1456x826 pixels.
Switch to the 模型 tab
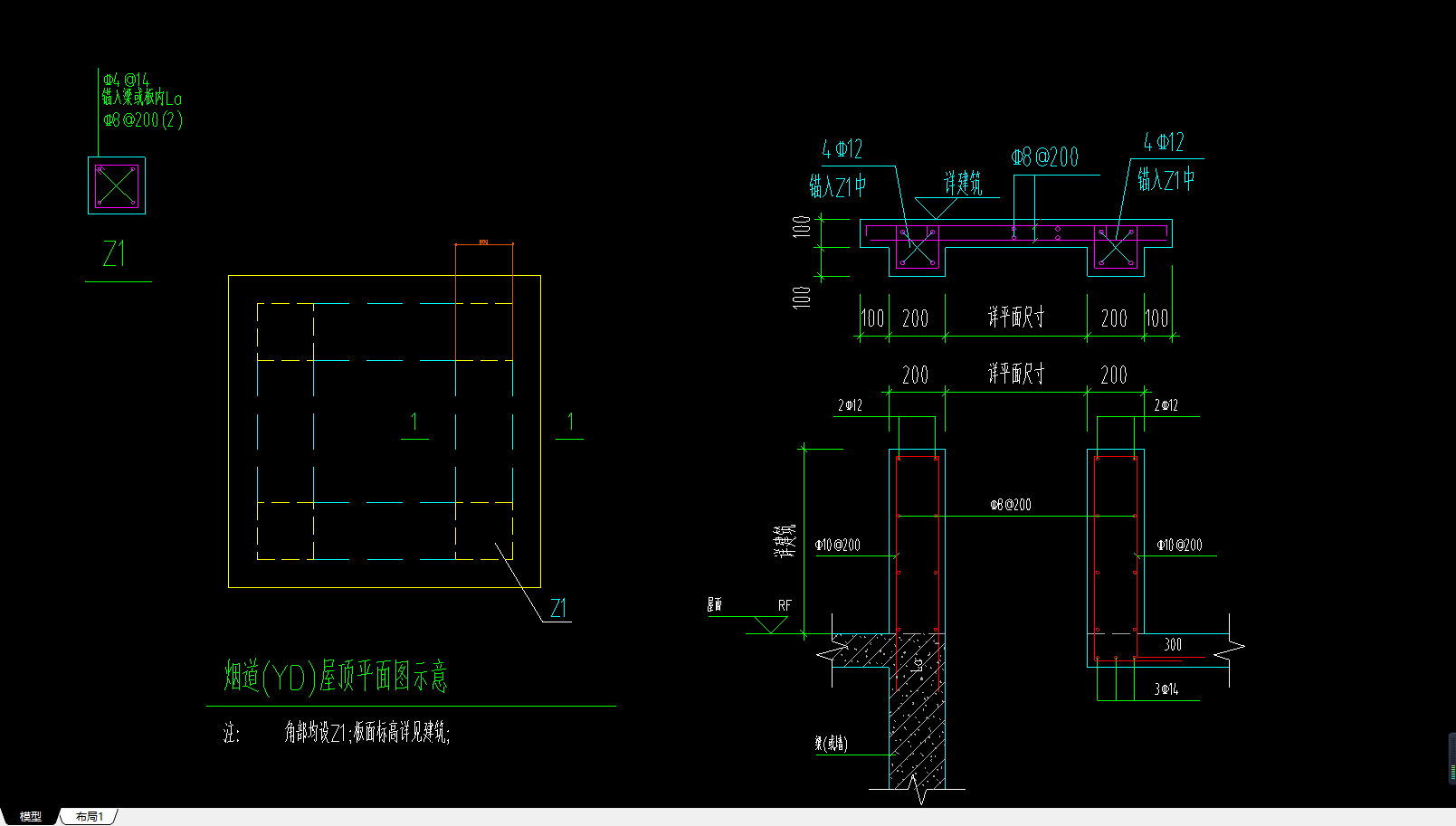(x=31, y=816)
